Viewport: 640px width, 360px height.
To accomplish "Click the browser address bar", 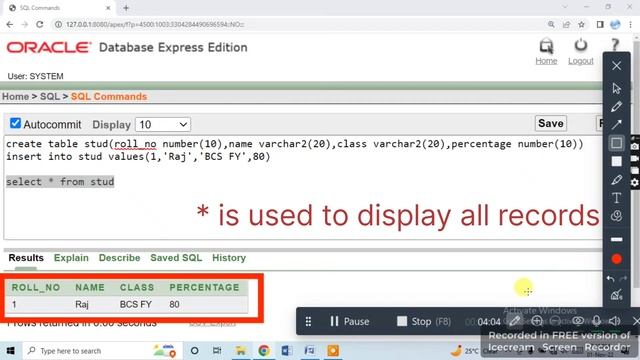I will point(298,24).
